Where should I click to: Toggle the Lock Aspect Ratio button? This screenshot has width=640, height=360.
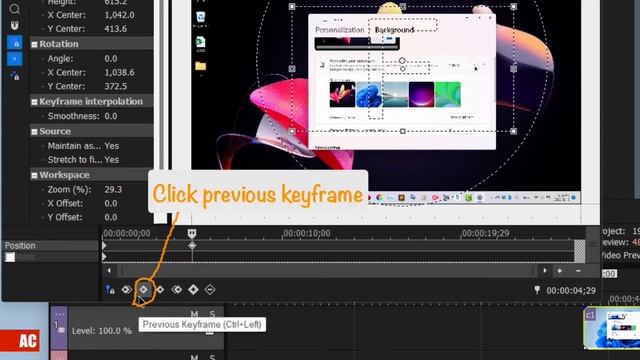(15, 43)
